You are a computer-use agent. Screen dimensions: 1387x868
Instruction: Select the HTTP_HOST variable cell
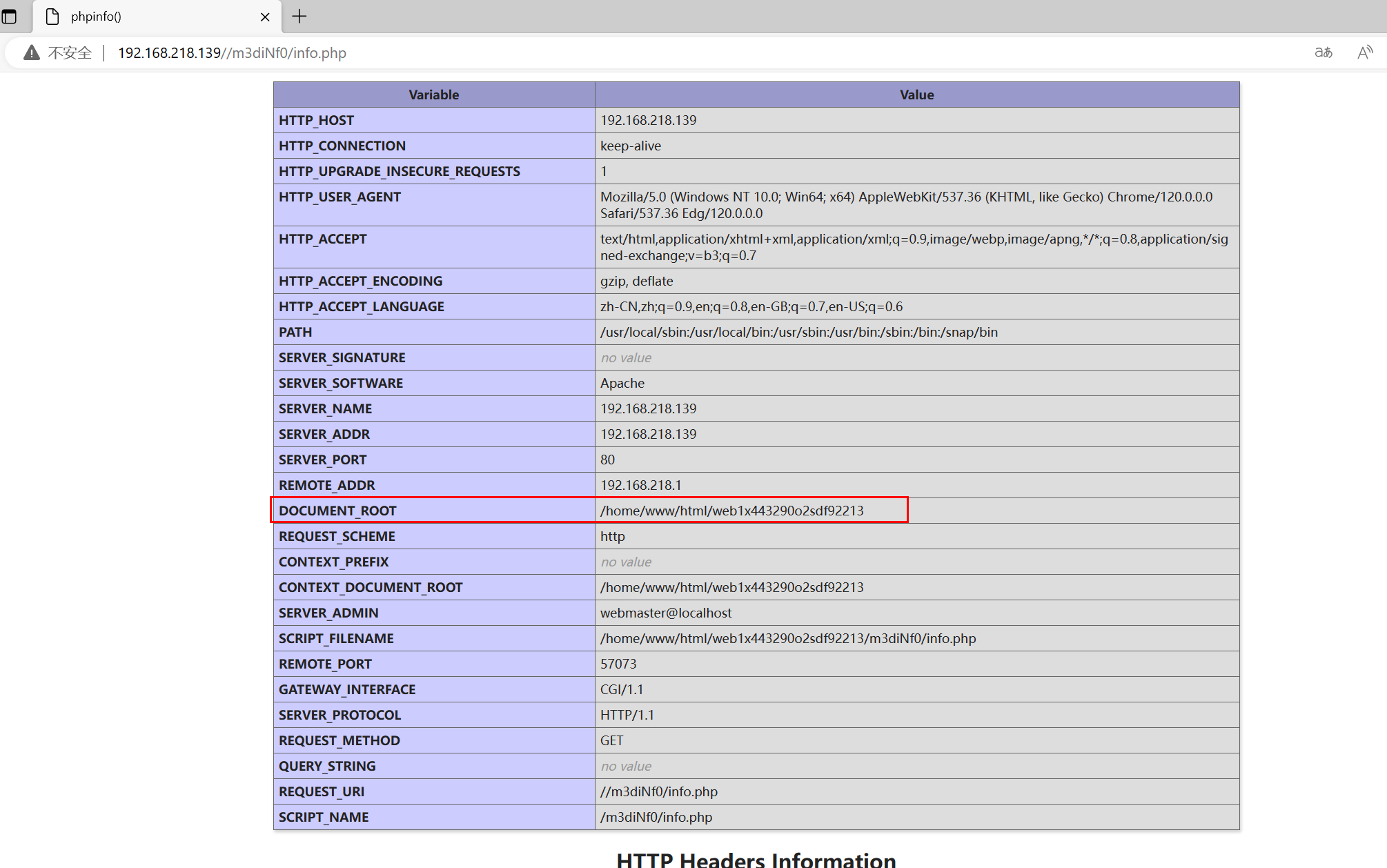(434, 120)
